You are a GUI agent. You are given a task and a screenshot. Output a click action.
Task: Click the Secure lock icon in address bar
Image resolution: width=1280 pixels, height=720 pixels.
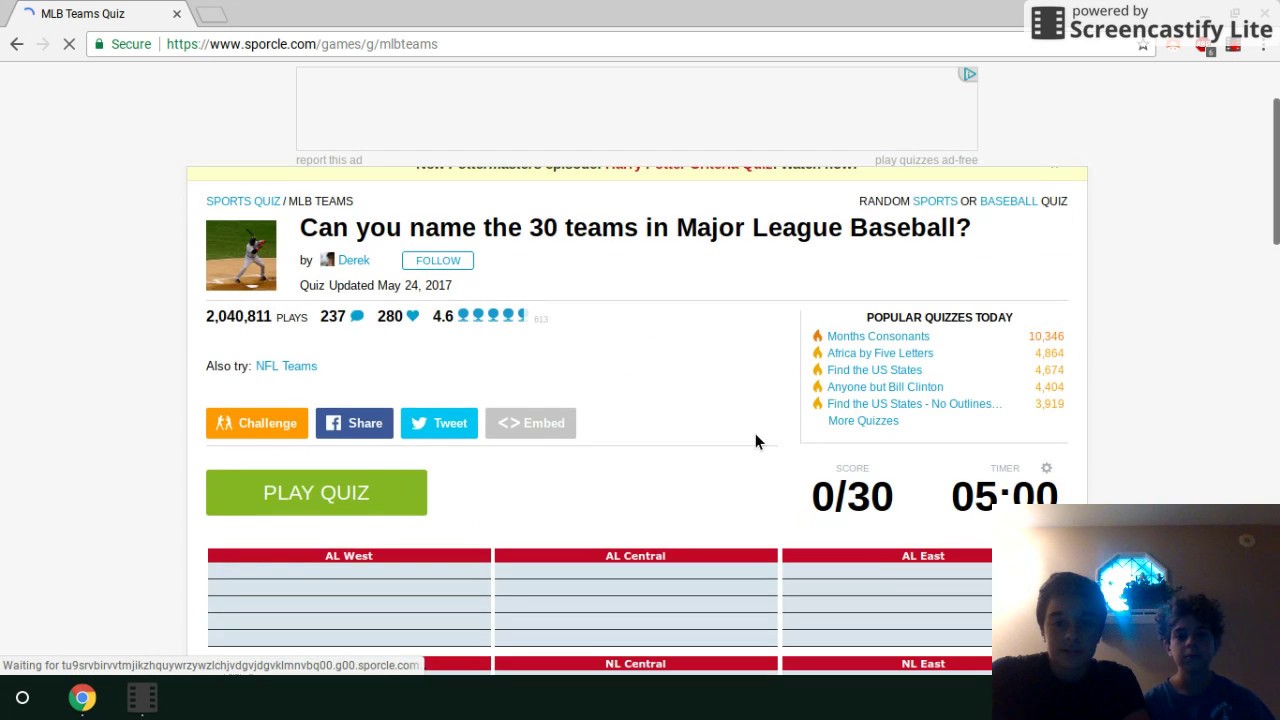(x=99, y=44)
